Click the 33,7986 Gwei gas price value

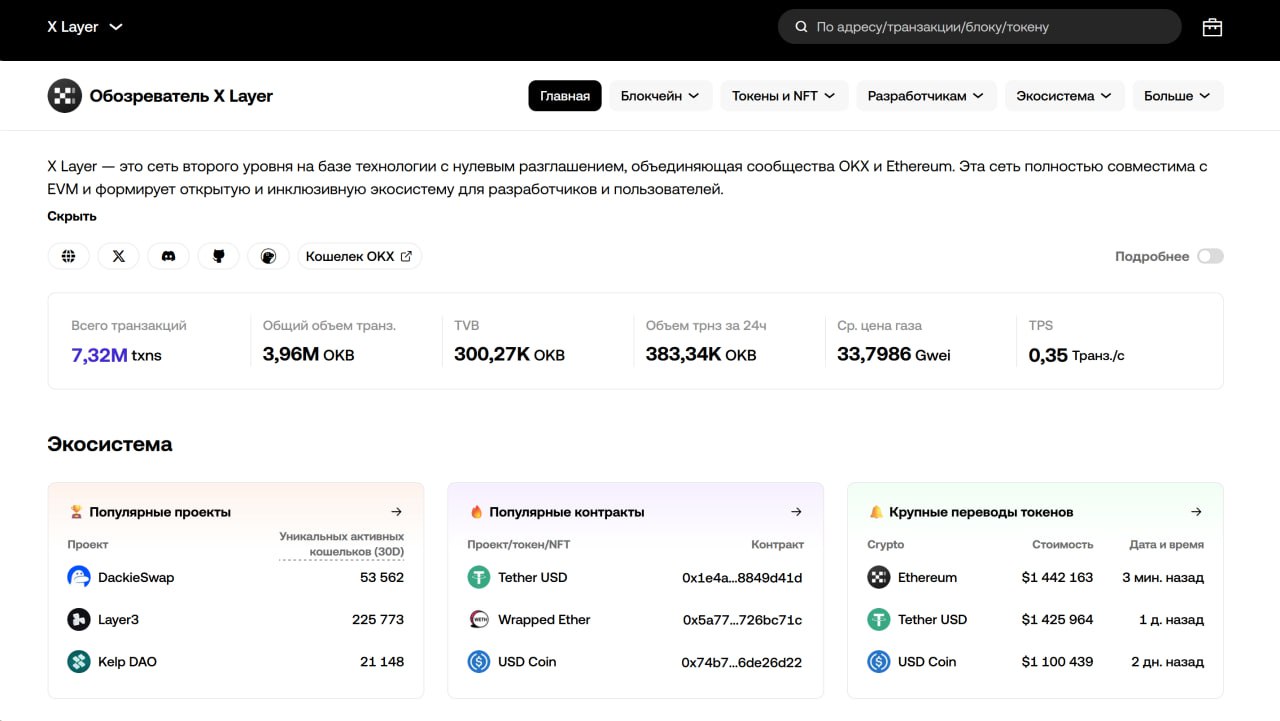click(894, 354)
